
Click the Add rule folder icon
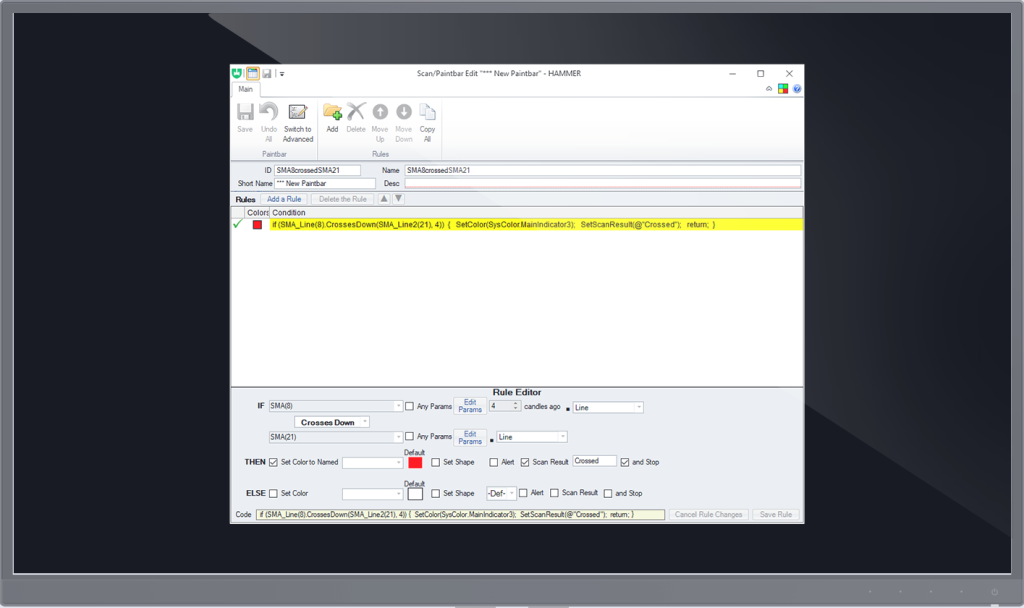point(332,112)
